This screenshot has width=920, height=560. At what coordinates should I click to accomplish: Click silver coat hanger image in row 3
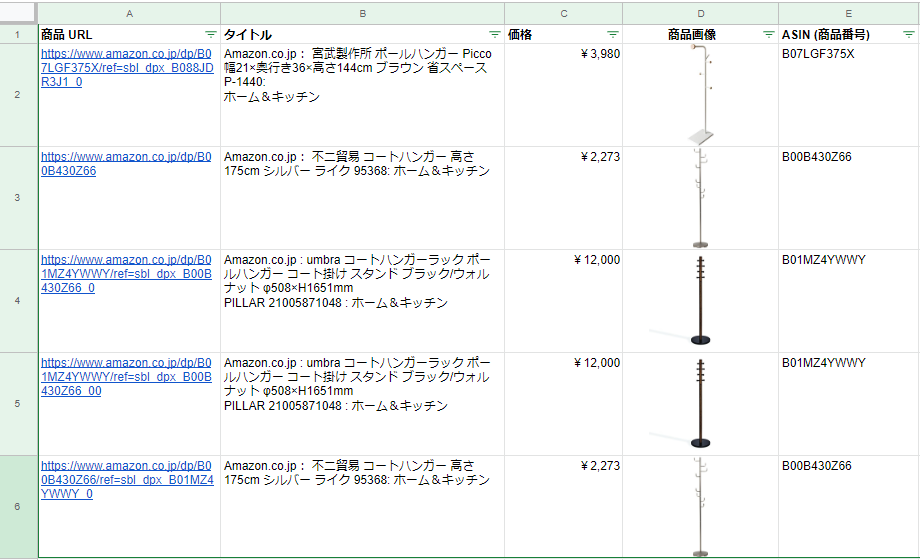700,198
